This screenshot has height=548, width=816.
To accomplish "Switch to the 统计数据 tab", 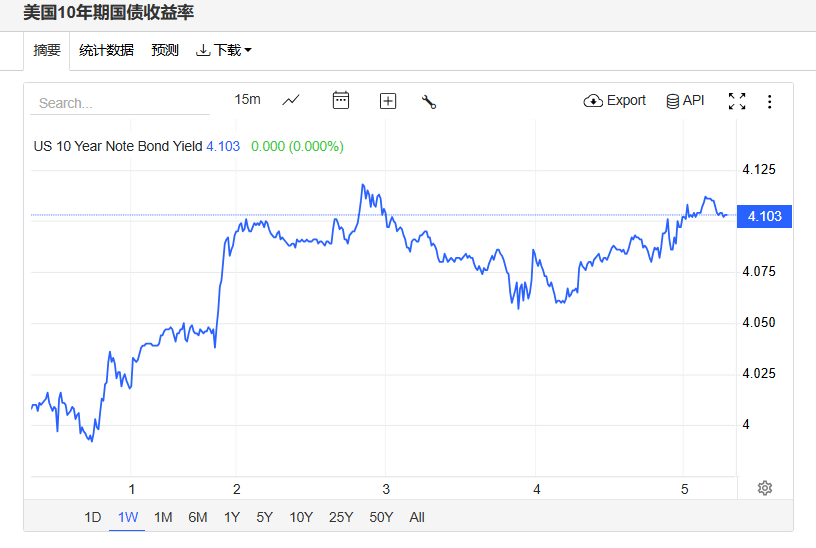I will coord(106,50).
